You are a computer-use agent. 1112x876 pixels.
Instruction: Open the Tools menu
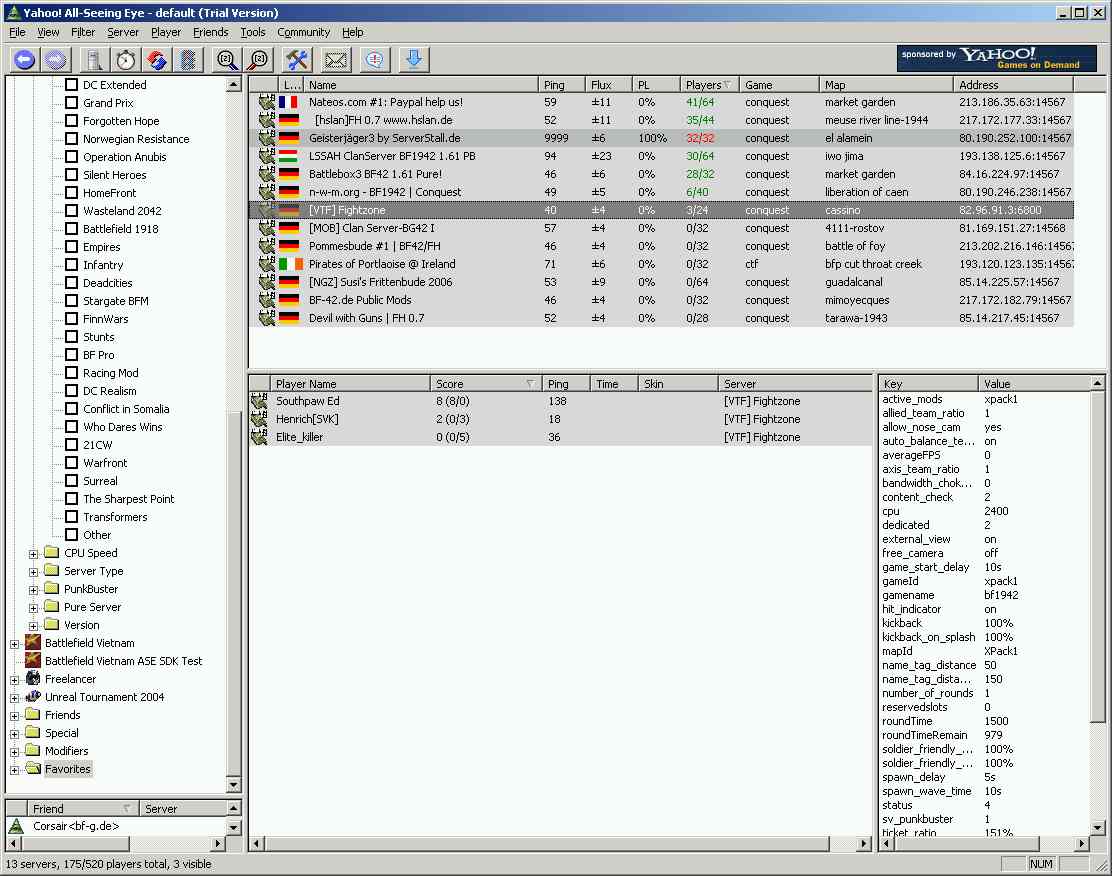(x=252, y=32)
